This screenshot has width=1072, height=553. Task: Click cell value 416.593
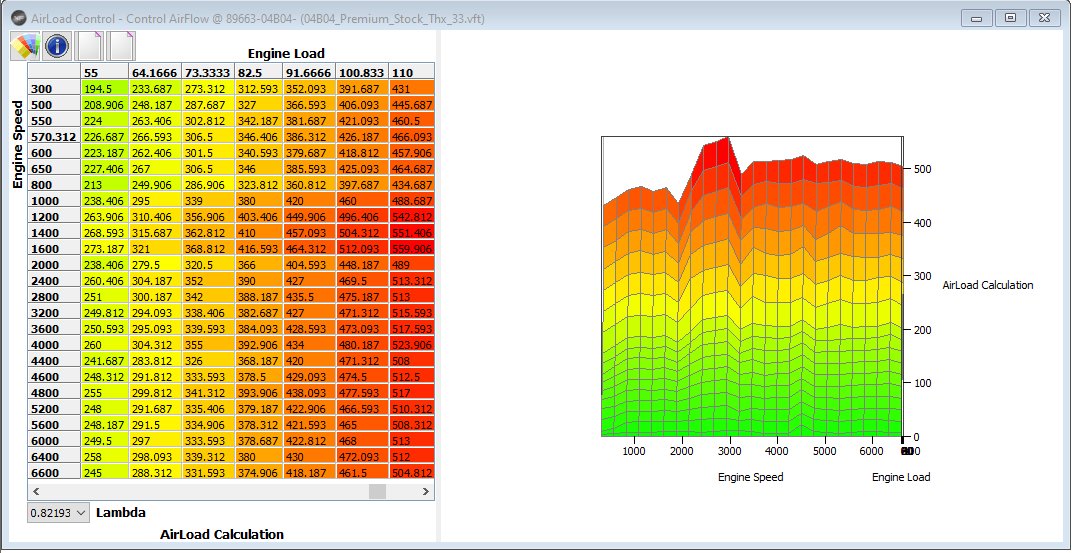click(259, 249)
